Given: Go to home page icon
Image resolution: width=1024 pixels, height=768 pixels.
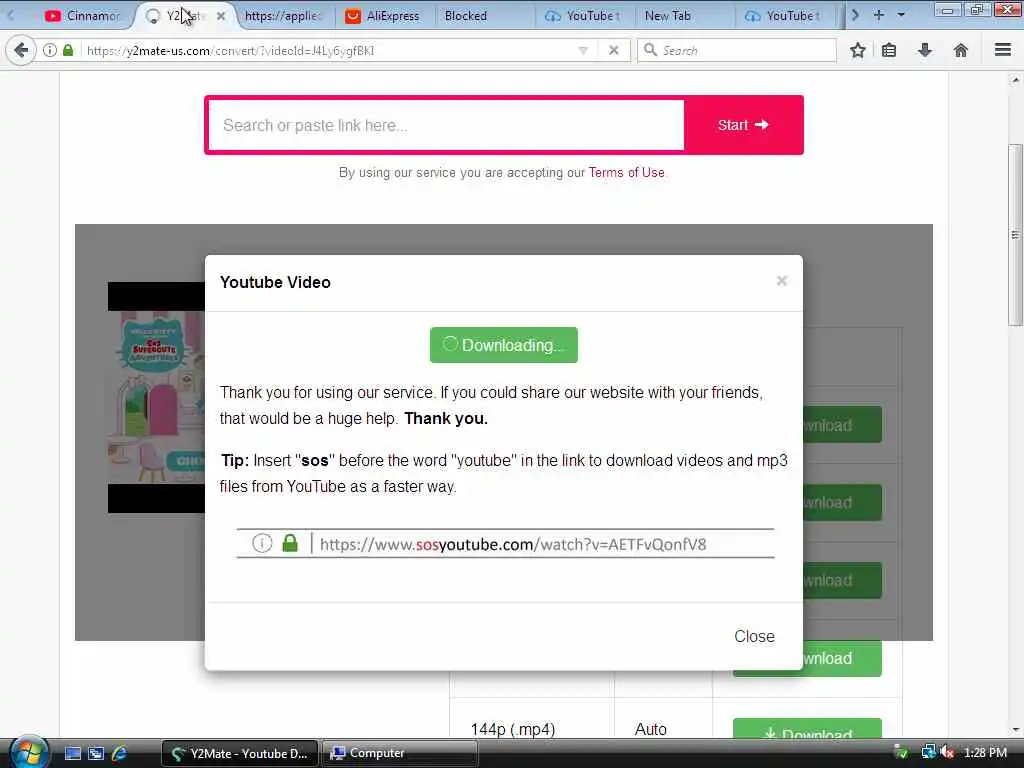Looking at the screenshot, I should coord(961,50).
